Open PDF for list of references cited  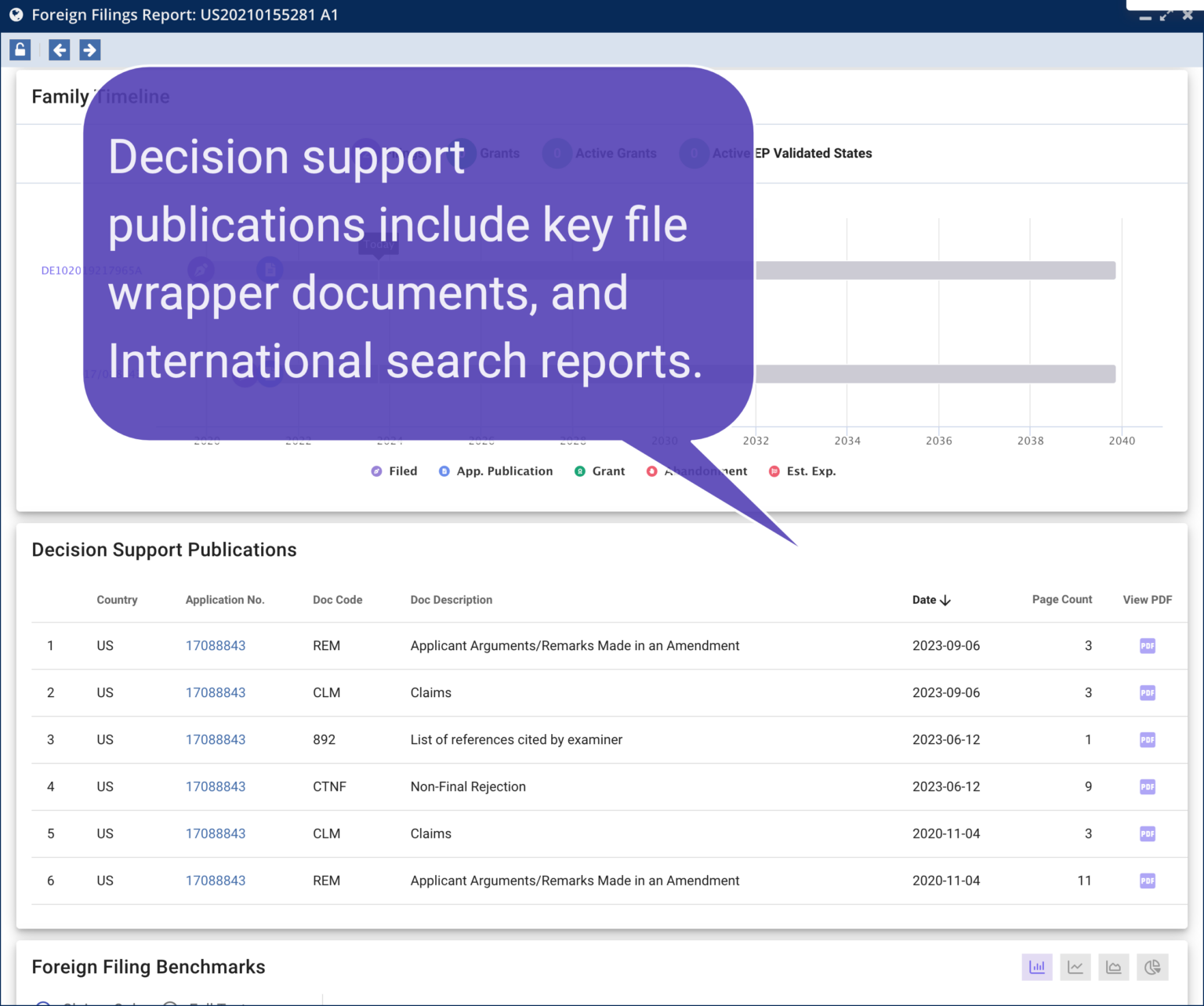coord(1147,739)
